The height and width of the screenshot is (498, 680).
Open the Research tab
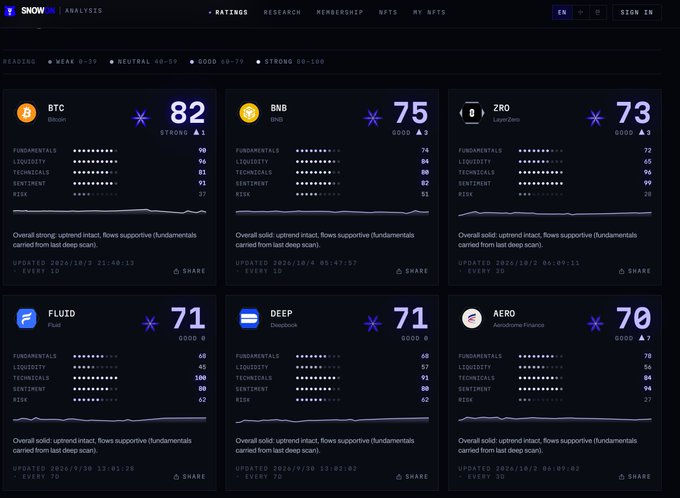[282, 13]
